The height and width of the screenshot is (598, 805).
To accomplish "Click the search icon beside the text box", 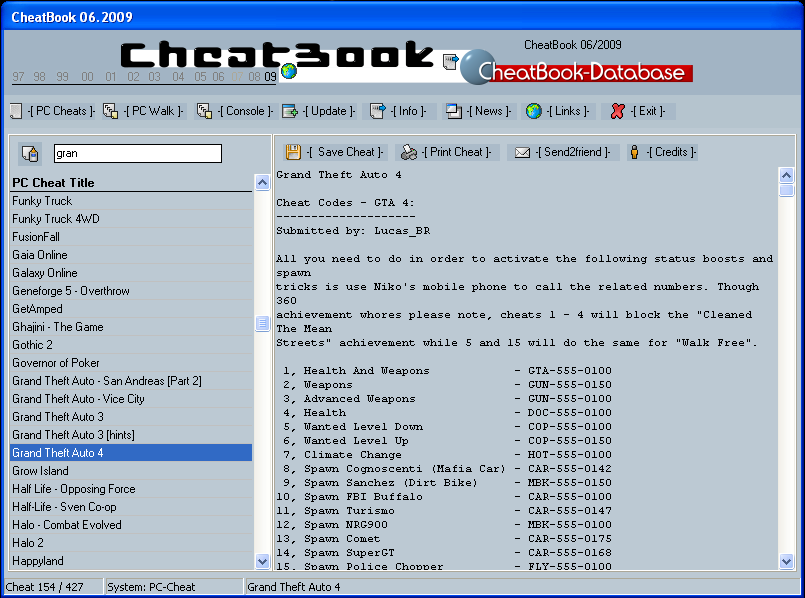I will click(30, 153).
